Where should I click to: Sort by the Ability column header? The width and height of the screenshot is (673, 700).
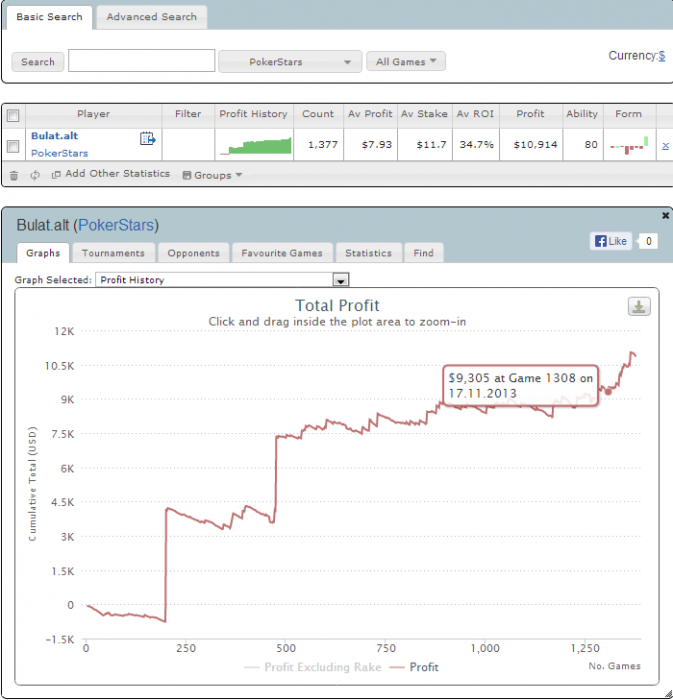tap(582, 114)
